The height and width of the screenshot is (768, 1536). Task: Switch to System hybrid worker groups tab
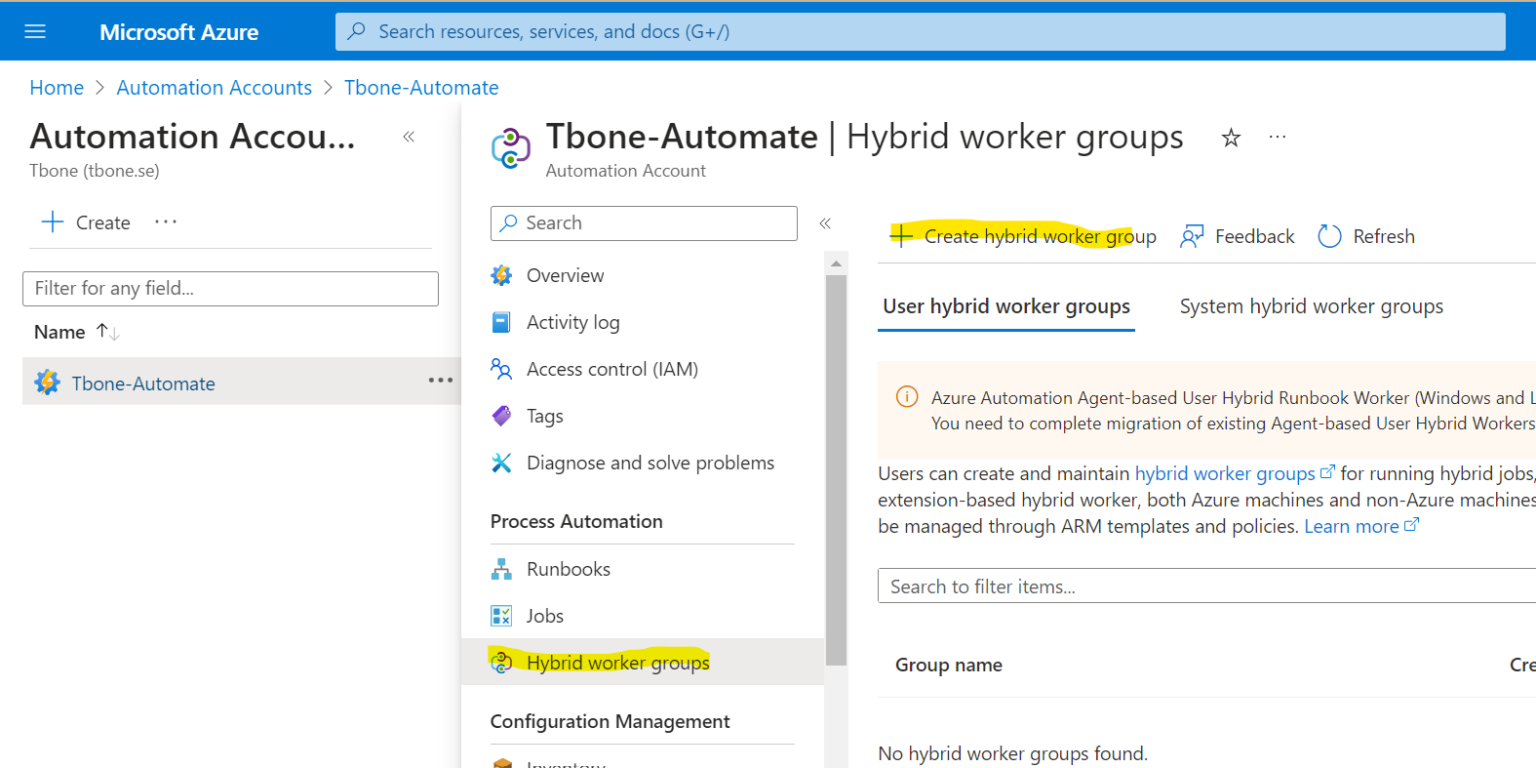point(1311,306)
